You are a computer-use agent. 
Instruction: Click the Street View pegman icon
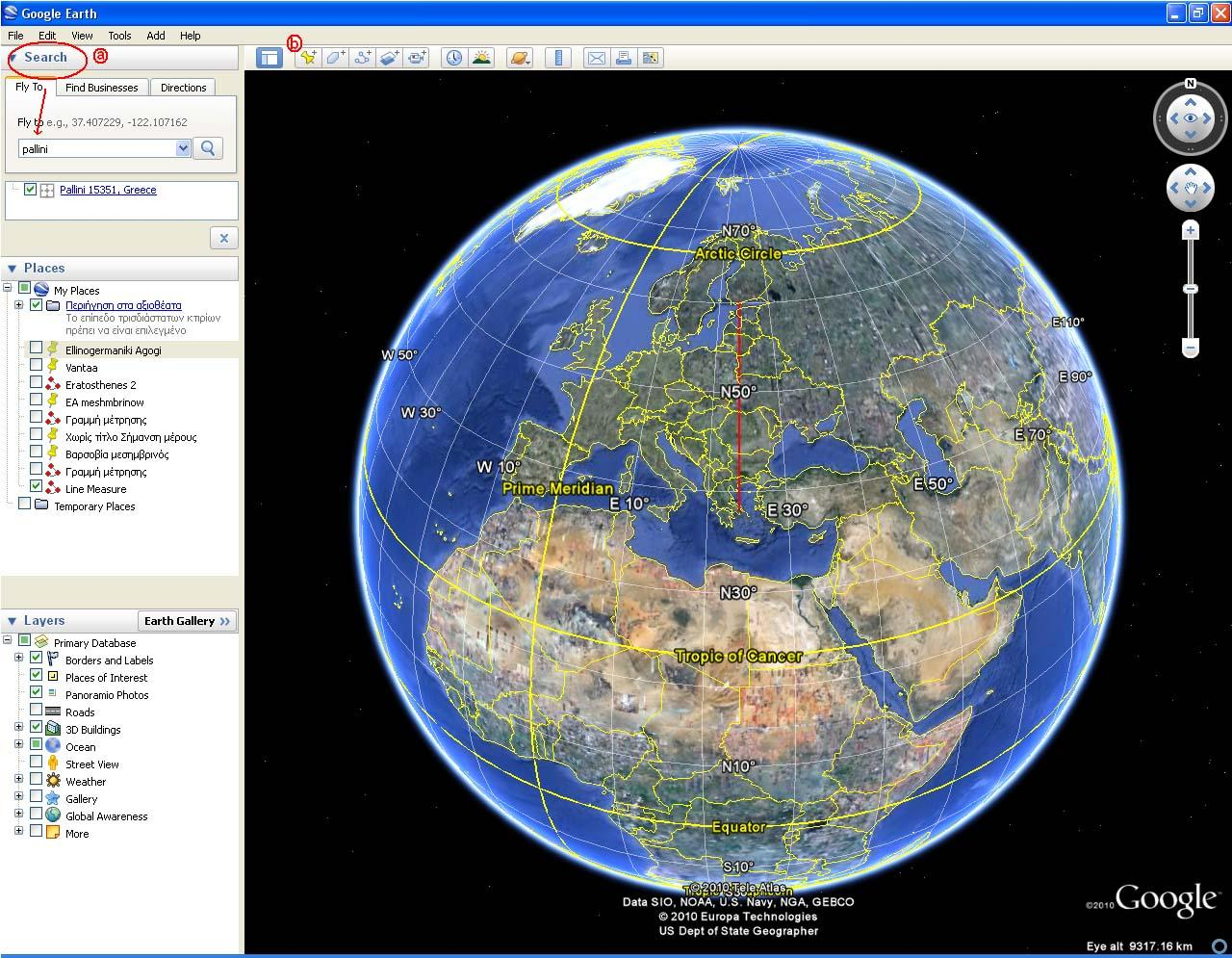53,764
